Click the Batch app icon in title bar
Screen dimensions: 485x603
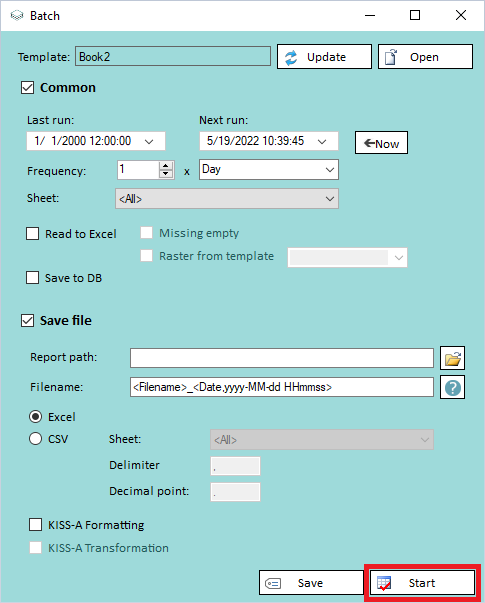click(17, 15)
